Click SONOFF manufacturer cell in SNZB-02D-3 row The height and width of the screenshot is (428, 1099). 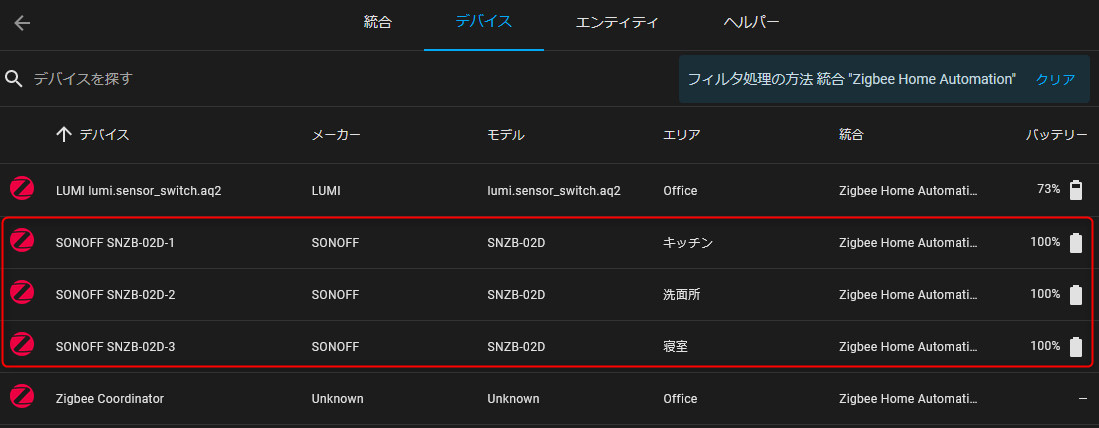click(x=336, y=346)
